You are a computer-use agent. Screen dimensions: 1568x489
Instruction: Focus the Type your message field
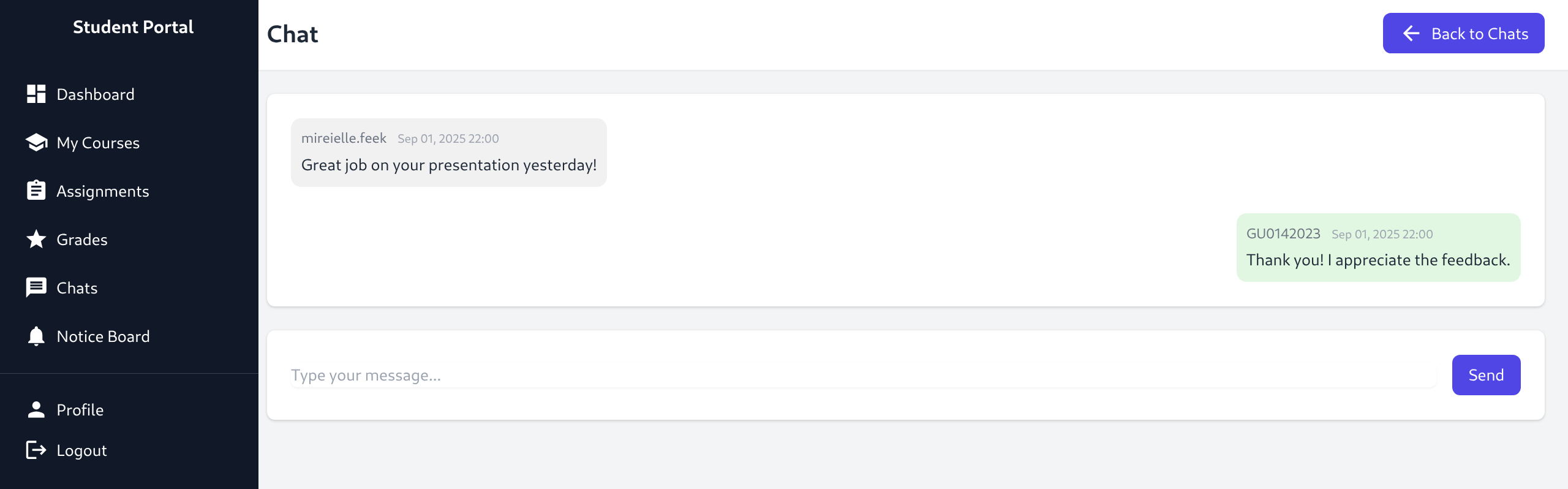(862, 375)
